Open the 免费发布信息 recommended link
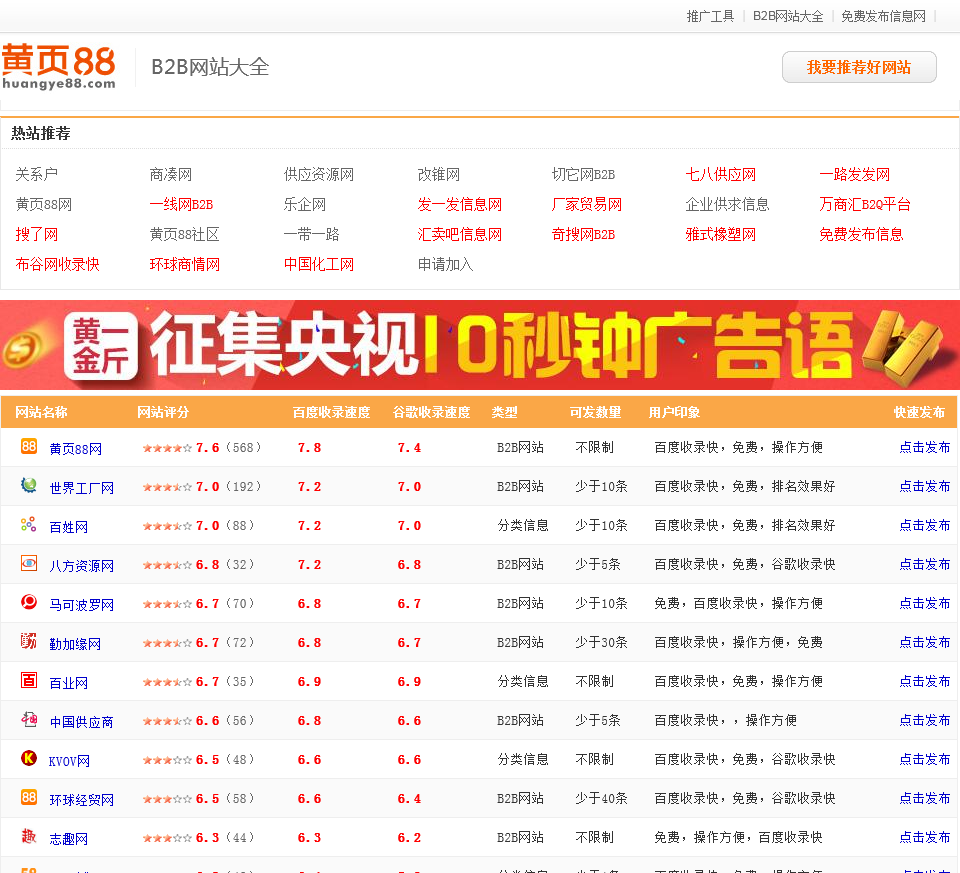 point(861,234)
